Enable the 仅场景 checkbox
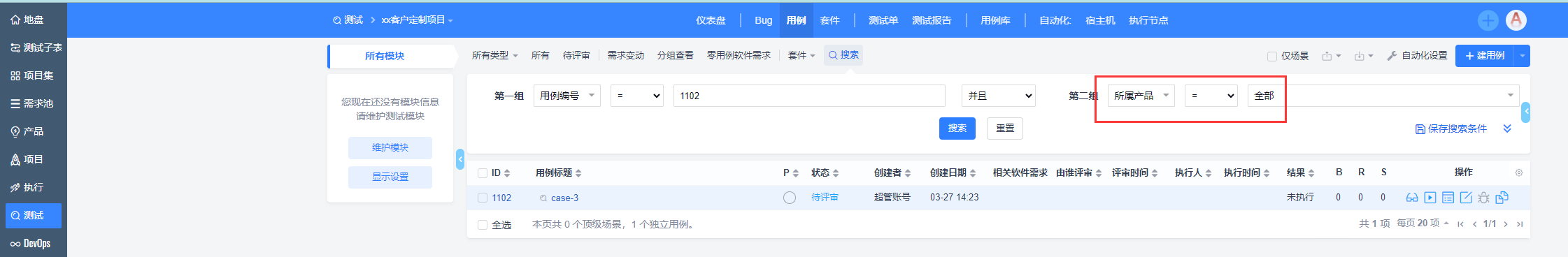The width and height of the screenshot is (1568, 257). point(1272,56)
